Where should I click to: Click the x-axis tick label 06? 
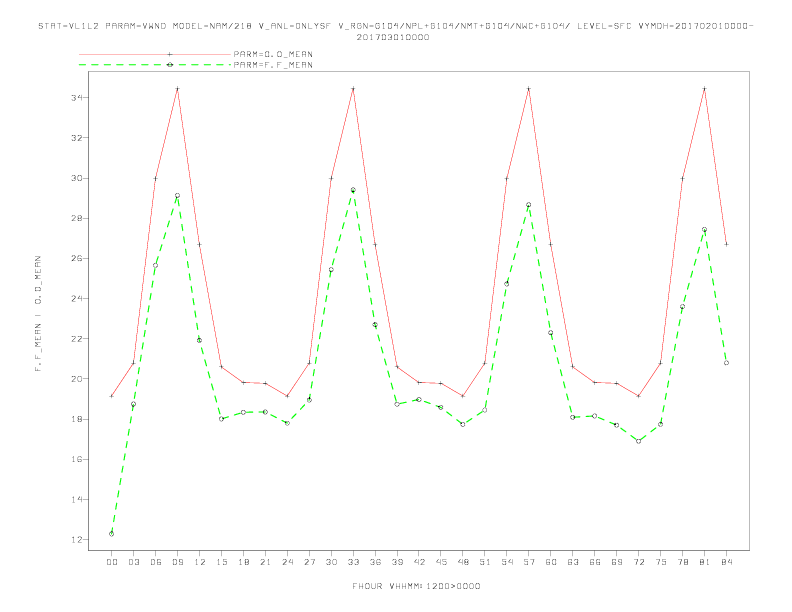[156, 562]
